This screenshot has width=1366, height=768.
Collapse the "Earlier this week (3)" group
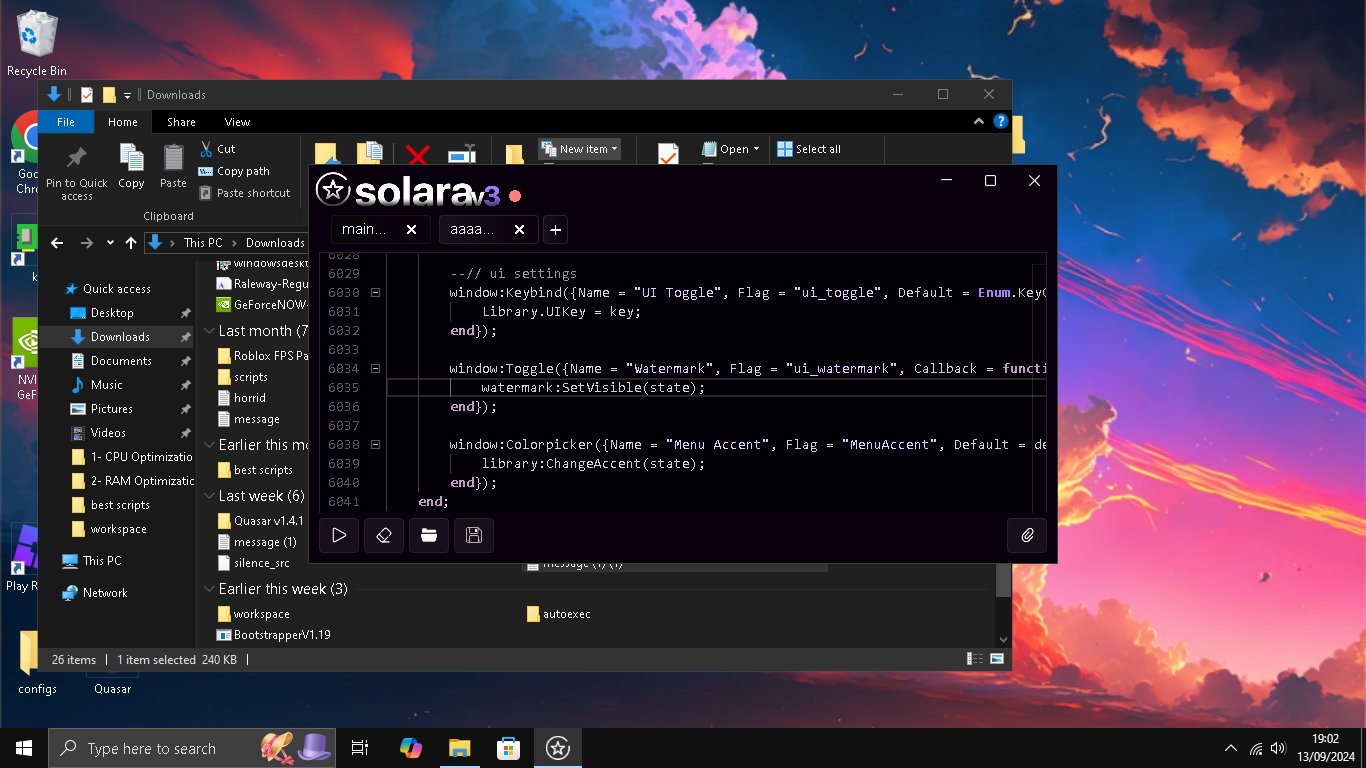click(209, 589)
